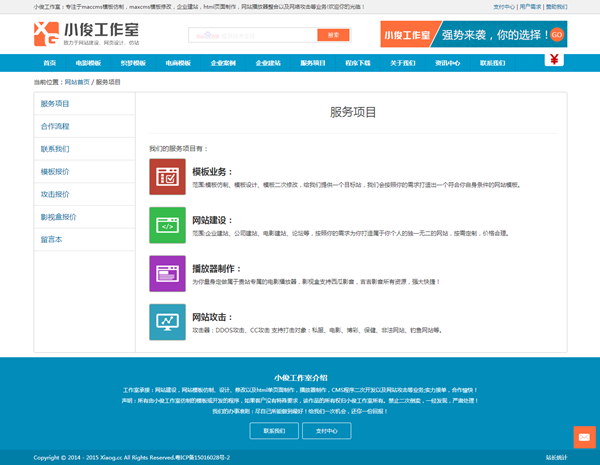This screenshot has width=600, height=465.
Task: Click the 网站建设: heading text
Action: coord(212,220)
